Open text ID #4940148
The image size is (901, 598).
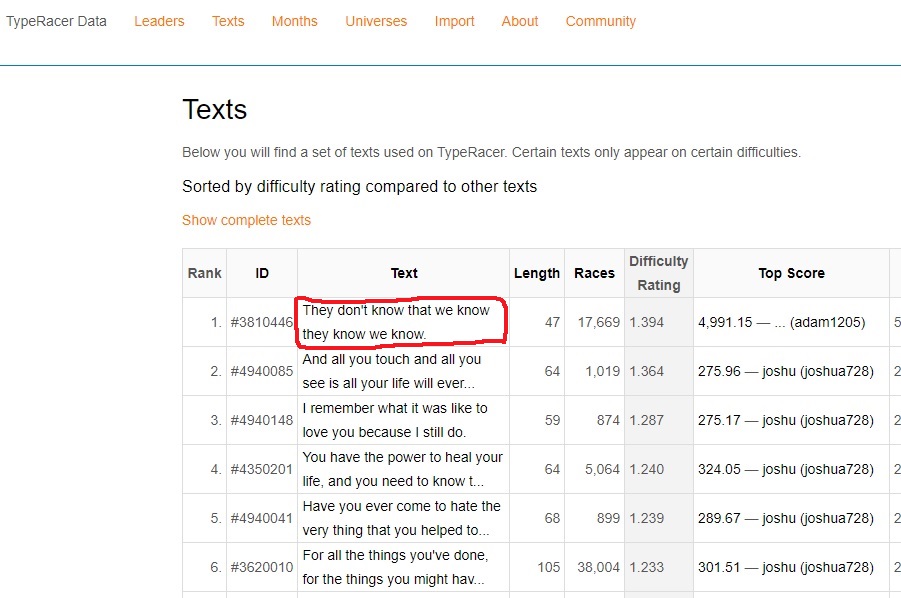pyautogui.click(x=262, y=420)
